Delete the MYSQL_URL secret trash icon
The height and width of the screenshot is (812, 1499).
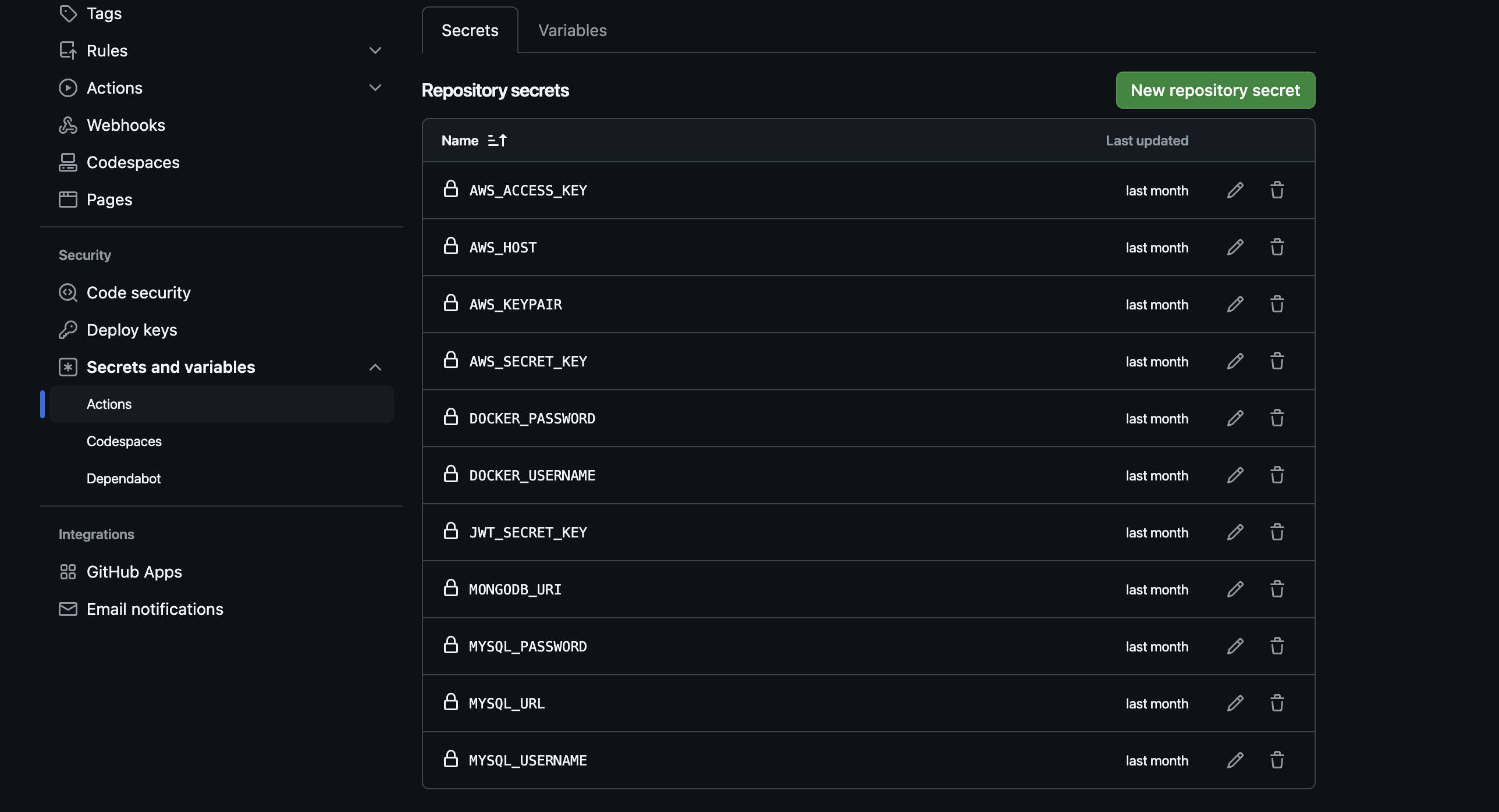(1277, 703)
